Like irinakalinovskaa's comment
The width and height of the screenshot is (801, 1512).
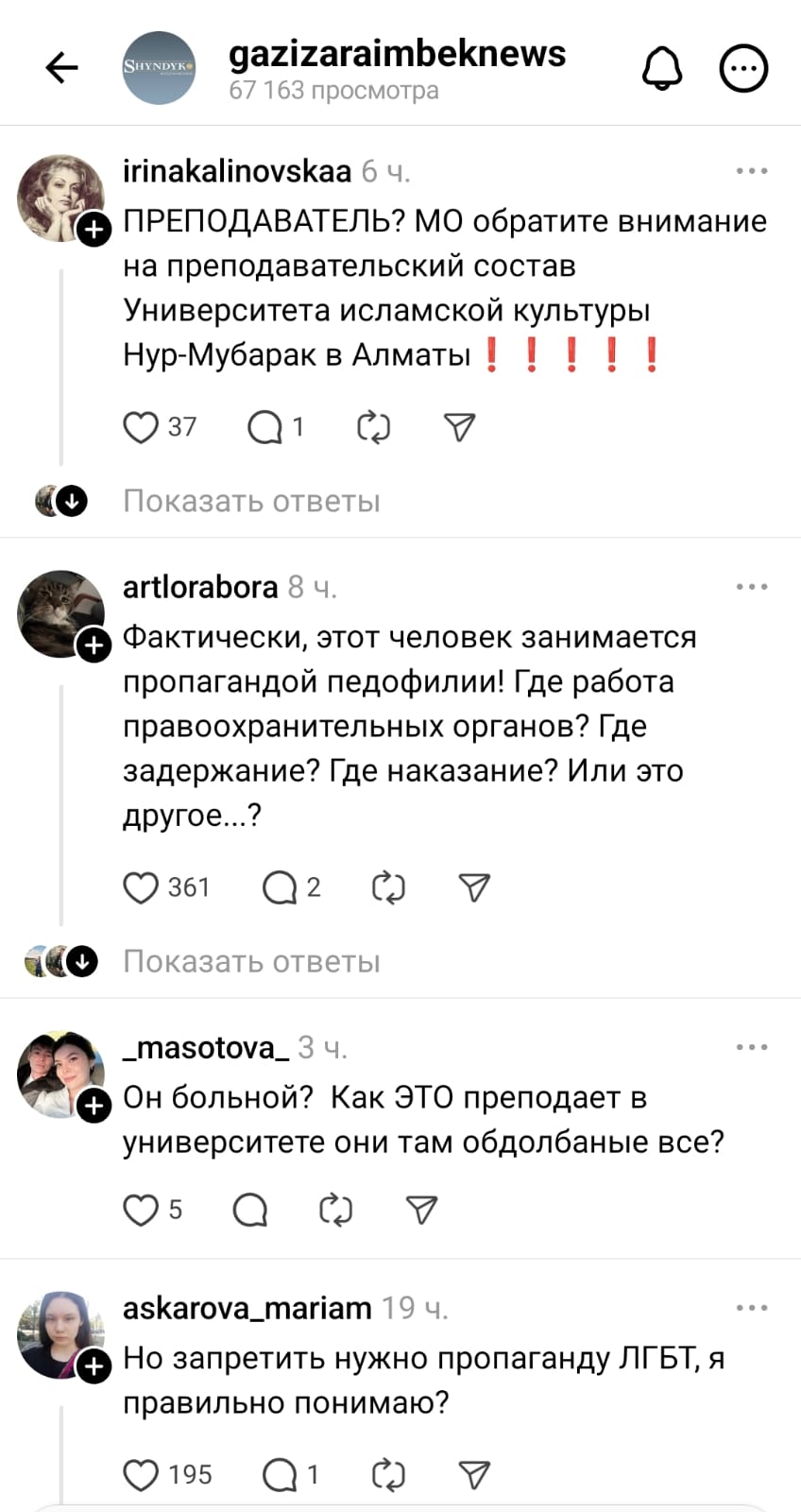point(141,428)
